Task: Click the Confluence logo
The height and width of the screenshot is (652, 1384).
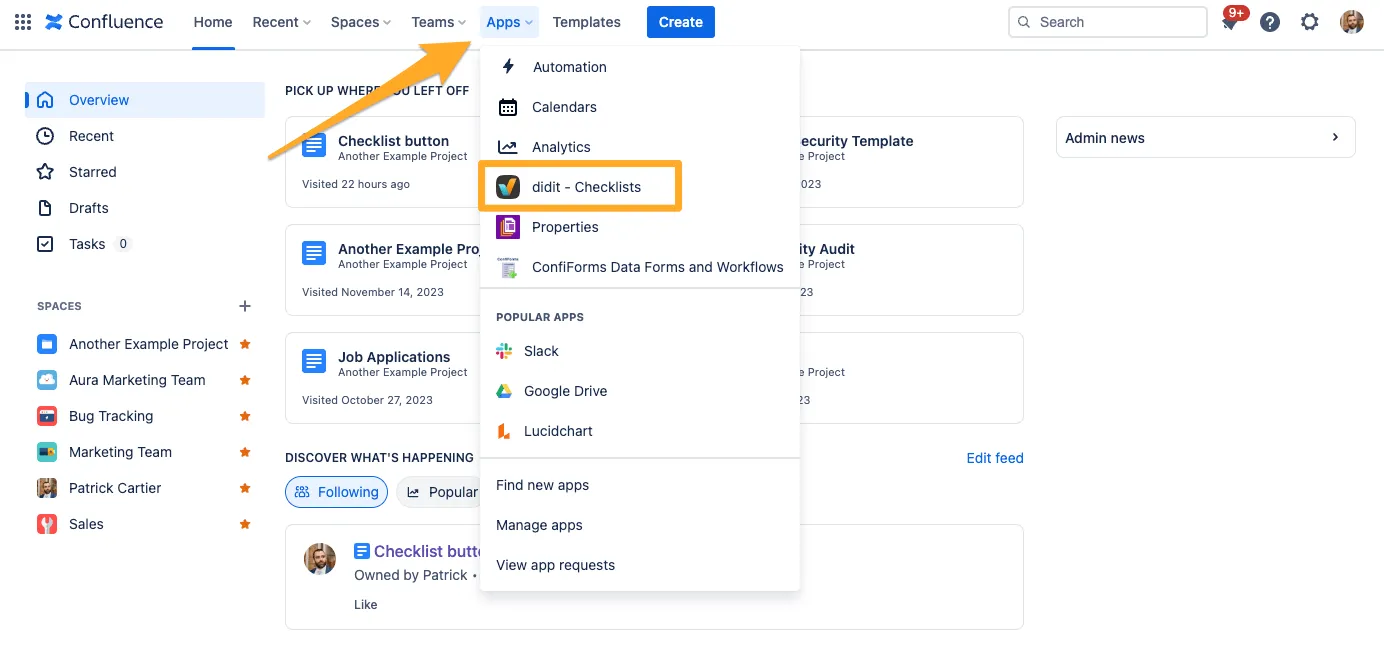Action: (x=104, y=22)
